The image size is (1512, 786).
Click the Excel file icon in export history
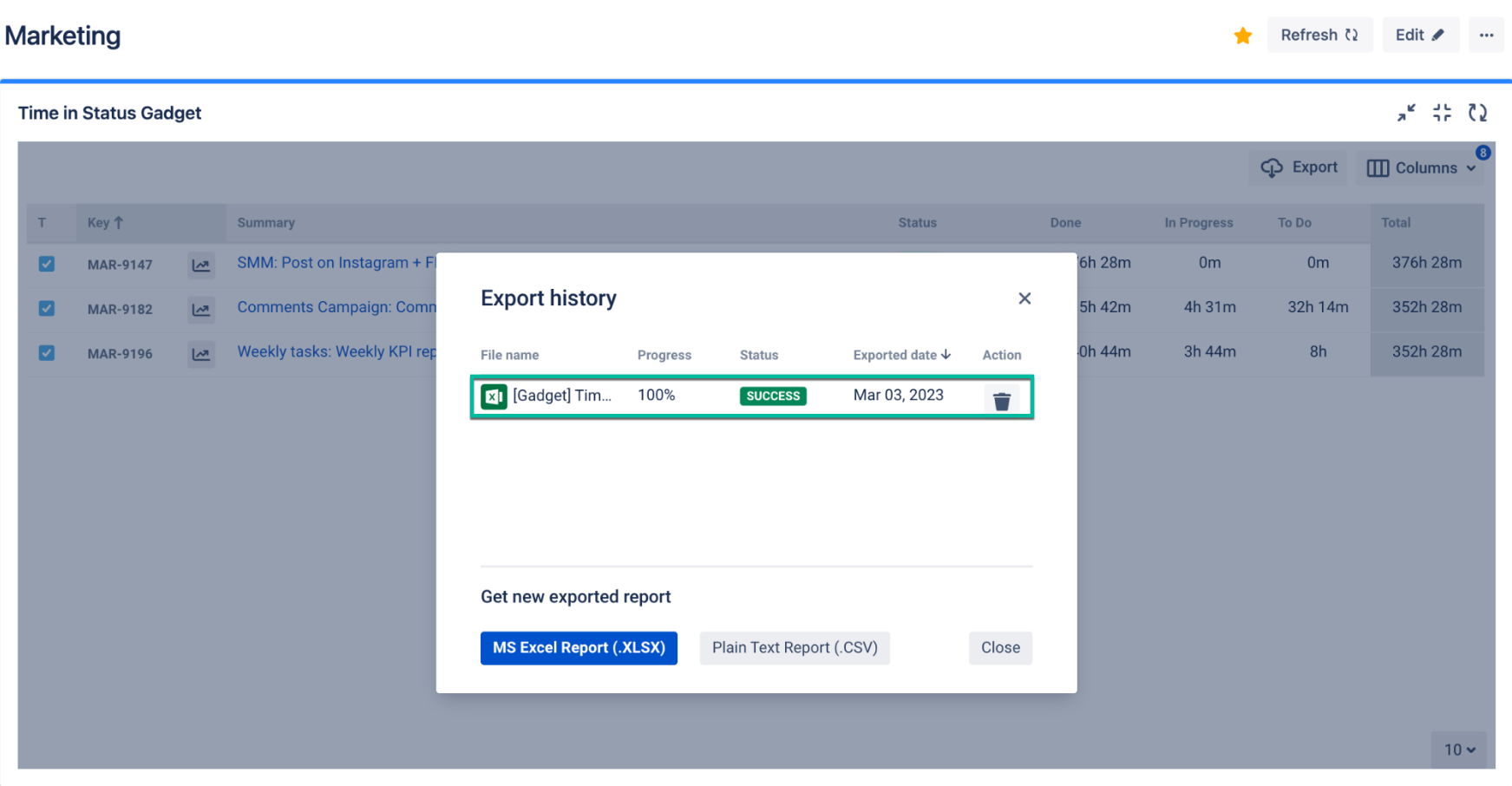[494, 396]
